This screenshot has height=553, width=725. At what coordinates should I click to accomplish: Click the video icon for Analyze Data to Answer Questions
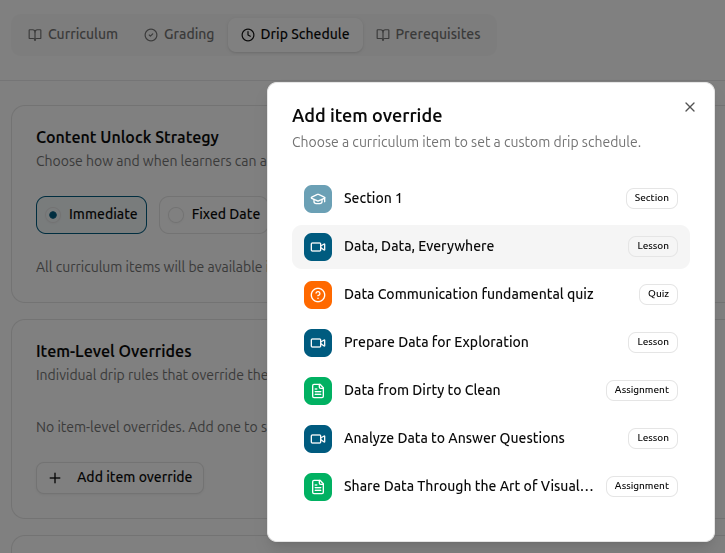coord(318,439)
